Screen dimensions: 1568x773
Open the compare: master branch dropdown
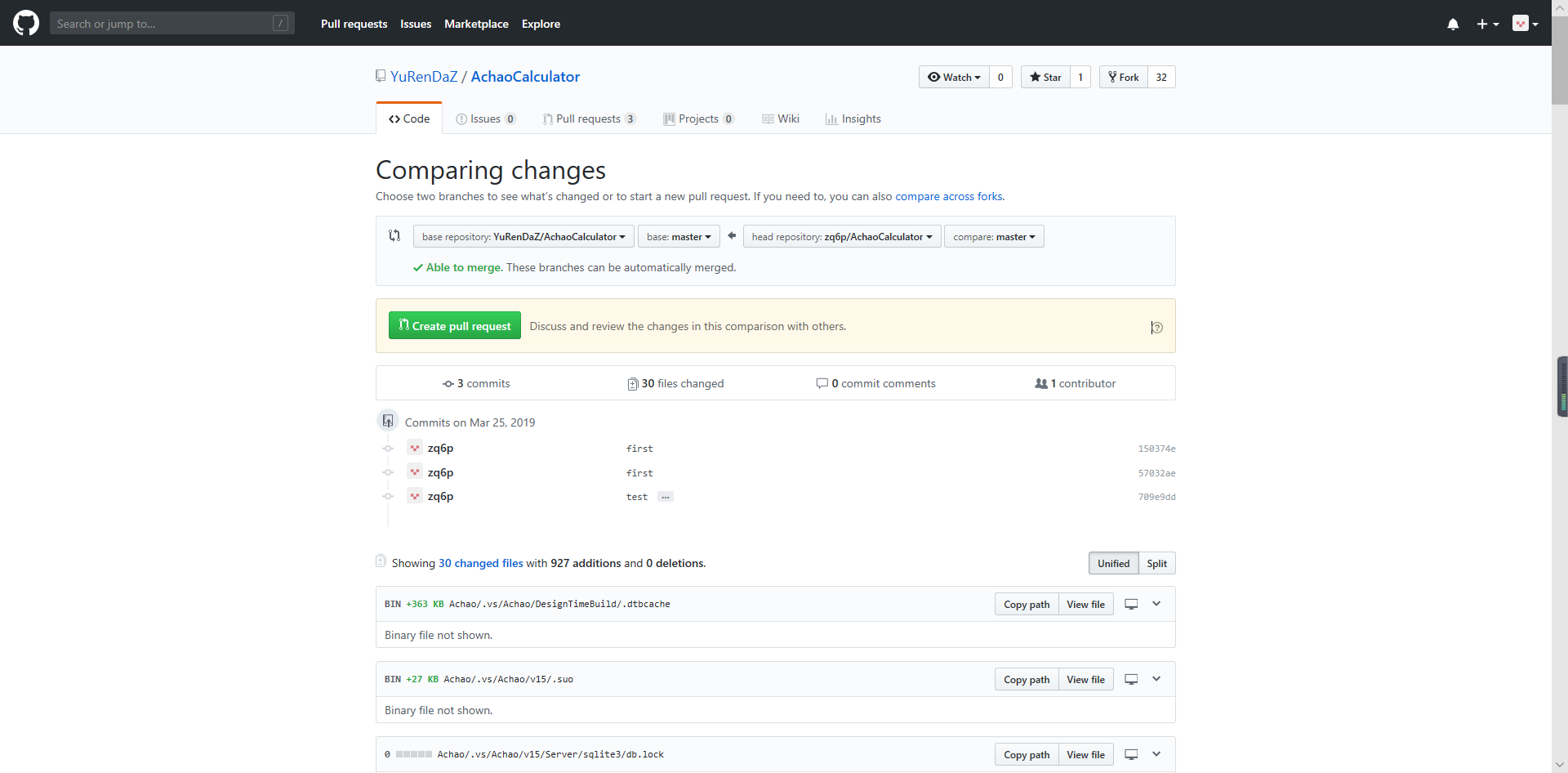[994, 236]
